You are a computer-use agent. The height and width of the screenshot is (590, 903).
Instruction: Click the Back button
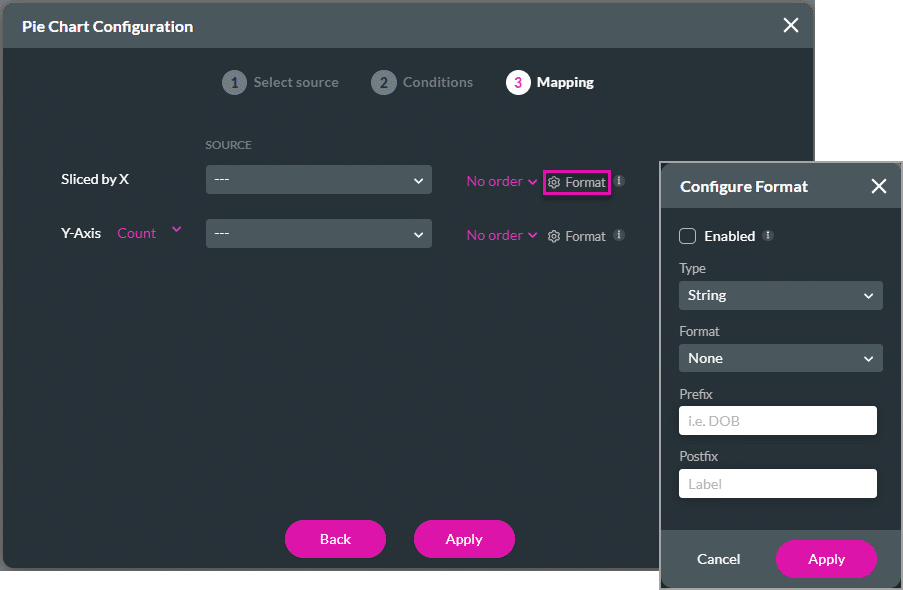335,538
